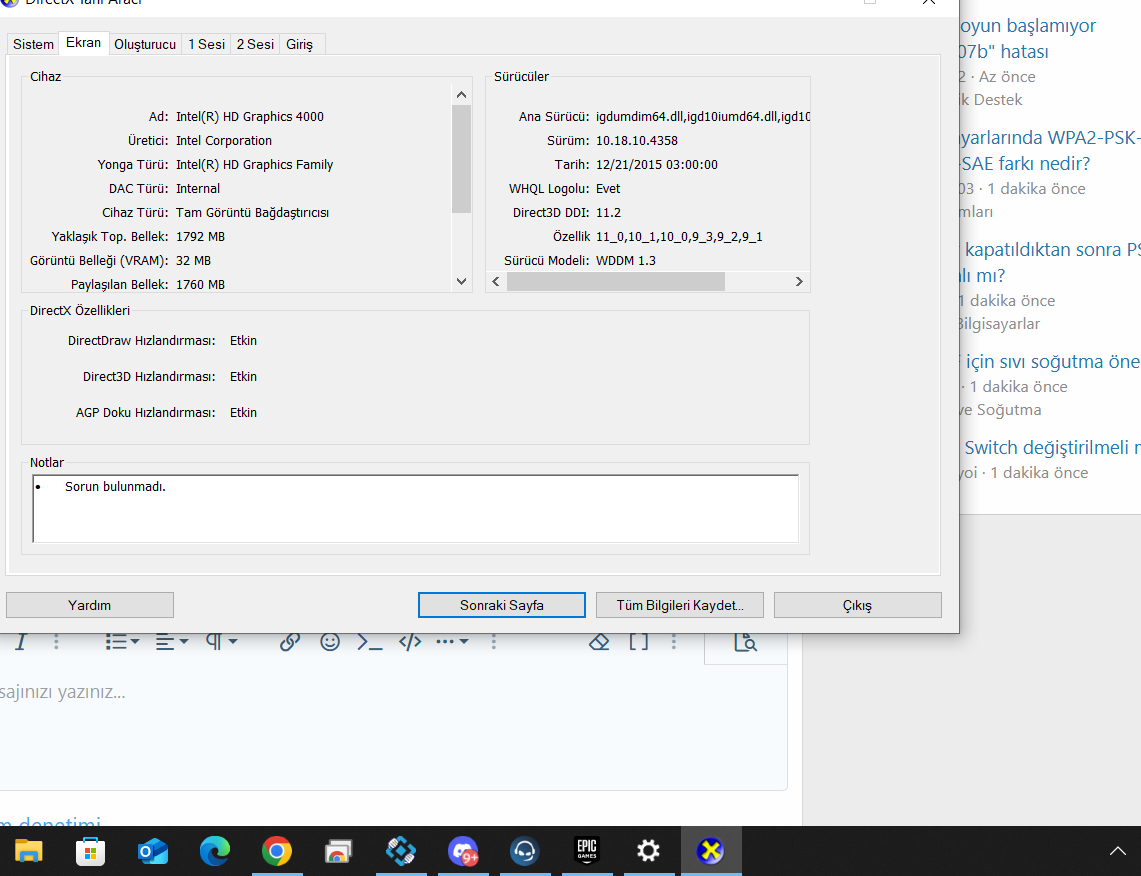1141x876 pixels.
Task: Click the 12/21/2015 03:00:00 date value
Action: 656,164
